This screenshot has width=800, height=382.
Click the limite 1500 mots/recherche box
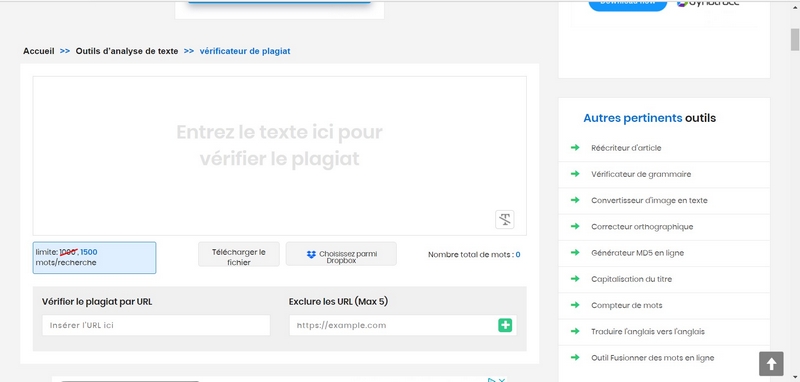click(94, 258)
